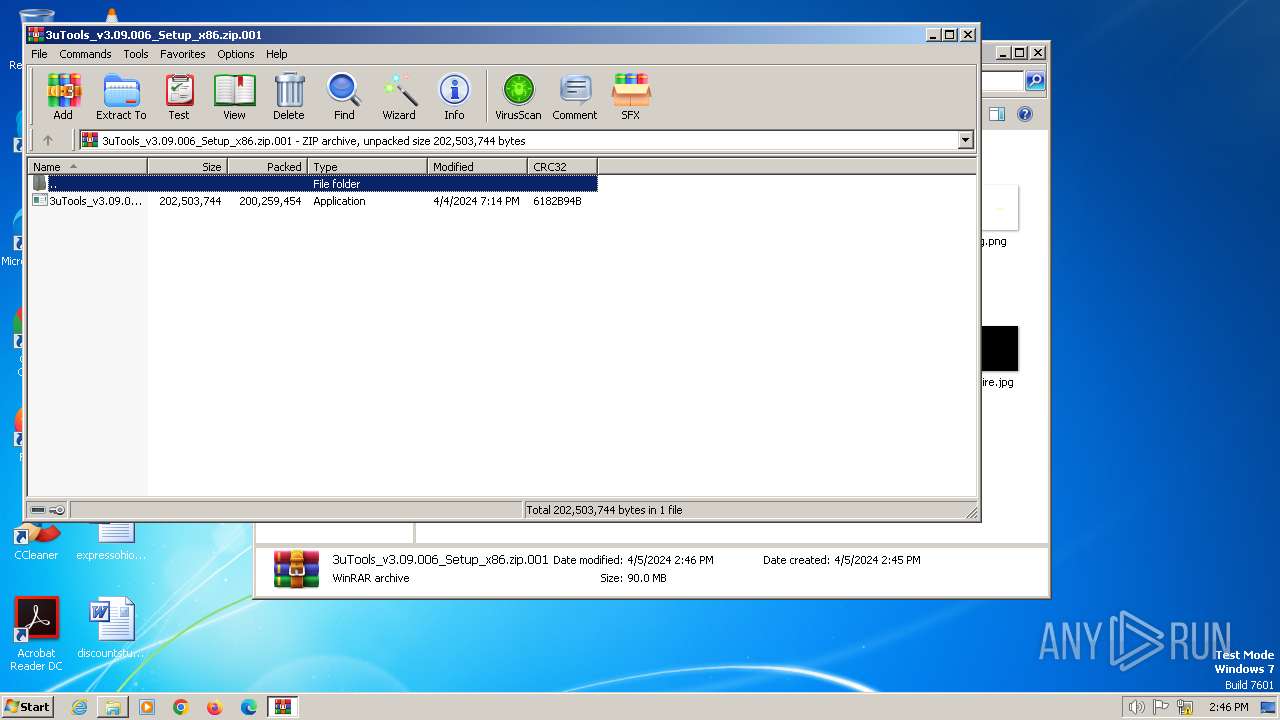The width and height of the screenshot is (1280, 720).
Task: Click the 6182B94B CRC32 value
Action: [x=557, y=201]
